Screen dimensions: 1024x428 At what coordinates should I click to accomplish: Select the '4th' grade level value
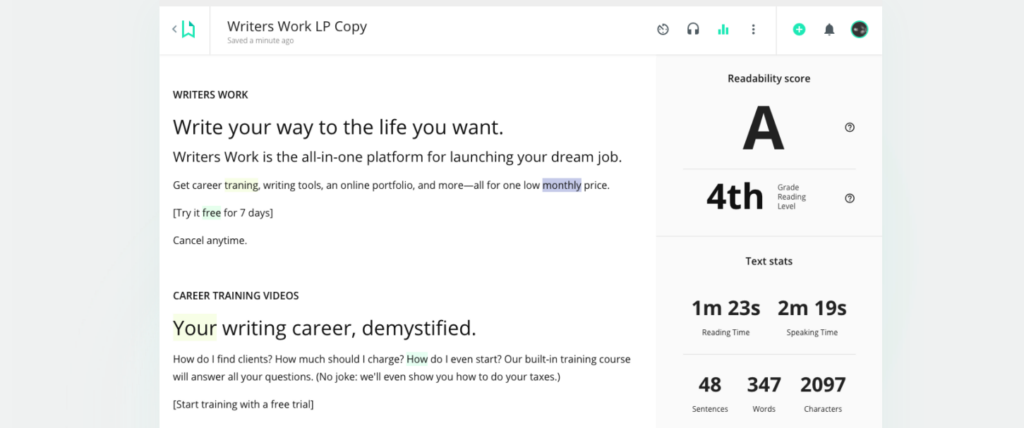[735, 197]
